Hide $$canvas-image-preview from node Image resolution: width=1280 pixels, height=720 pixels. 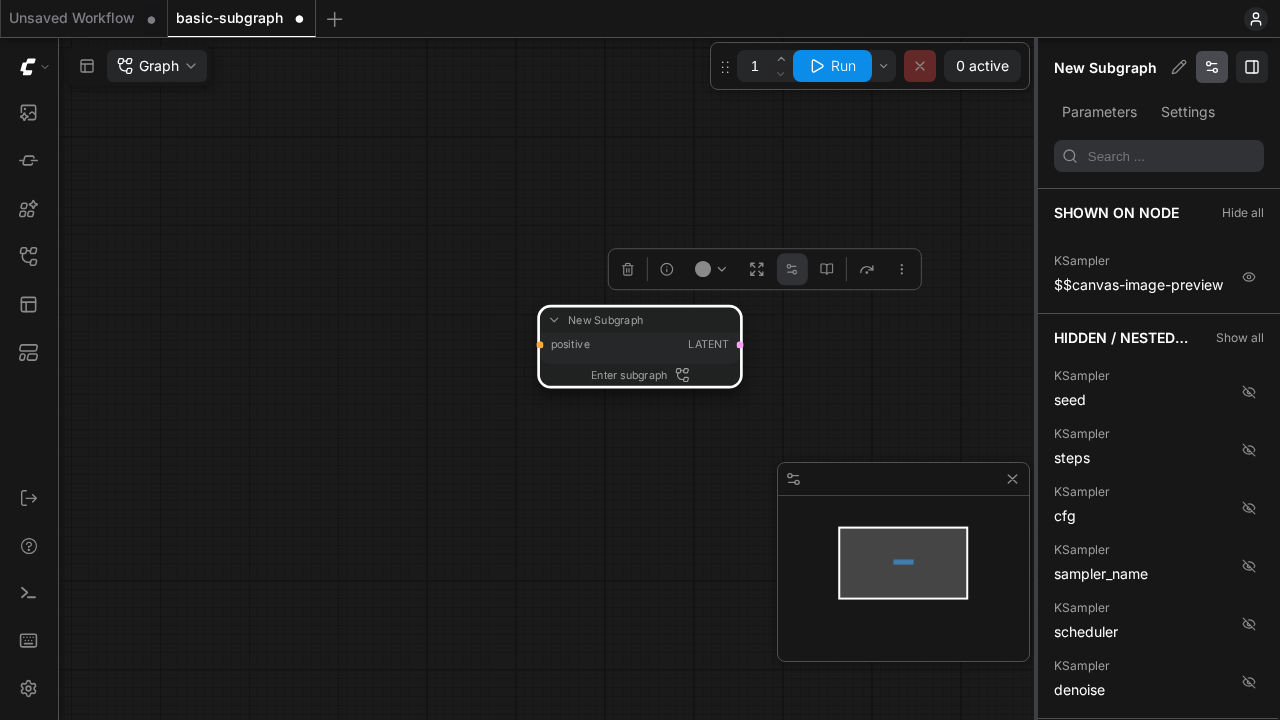1249,277
